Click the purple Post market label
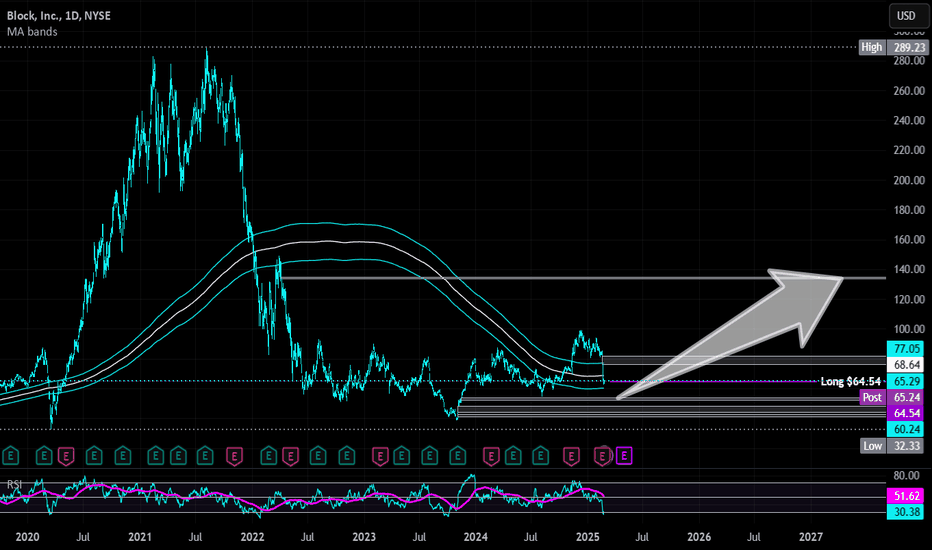This screenshot has height=550, width=932. pyautogui.click(x=872, y=397)
